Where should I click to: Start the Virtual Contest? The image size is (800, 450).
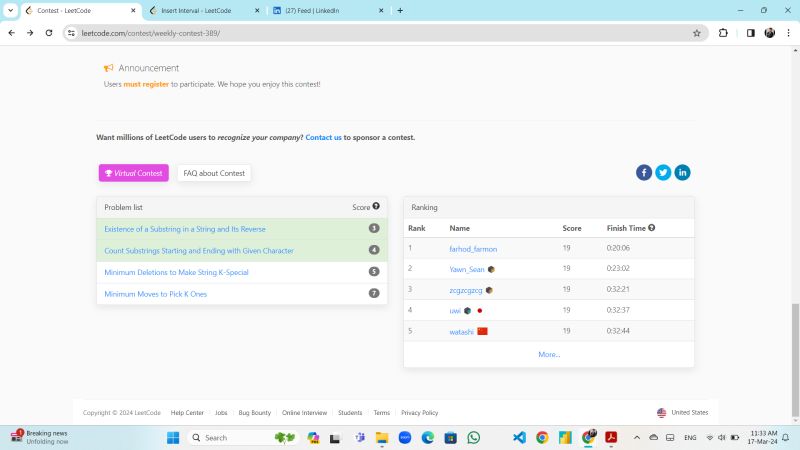134,173
